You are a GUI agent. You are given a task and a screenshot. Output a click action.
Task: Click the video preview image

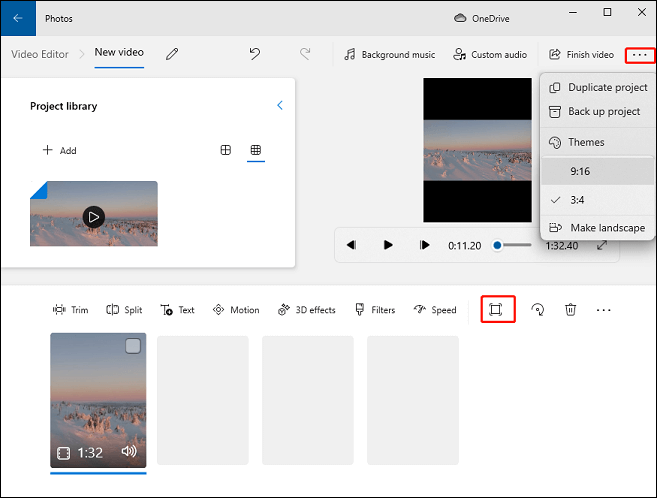click(x=477, y=150)
